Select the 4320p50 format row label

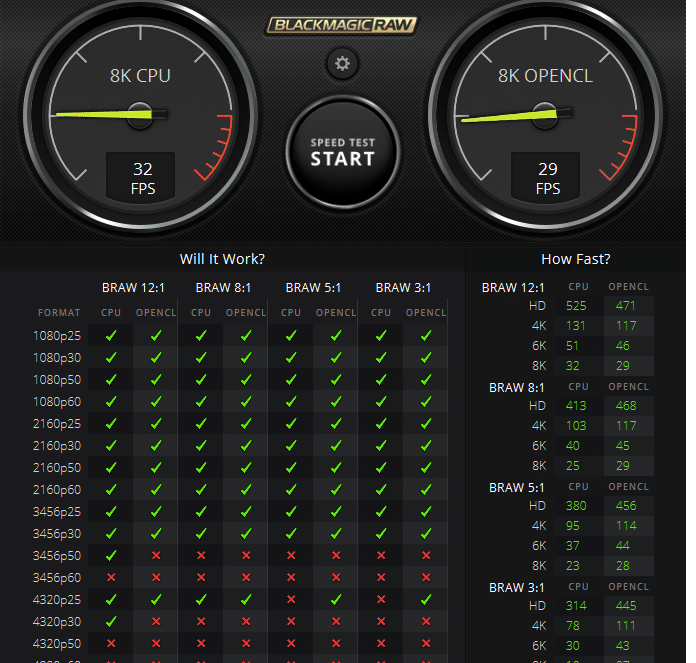(57, 644)
